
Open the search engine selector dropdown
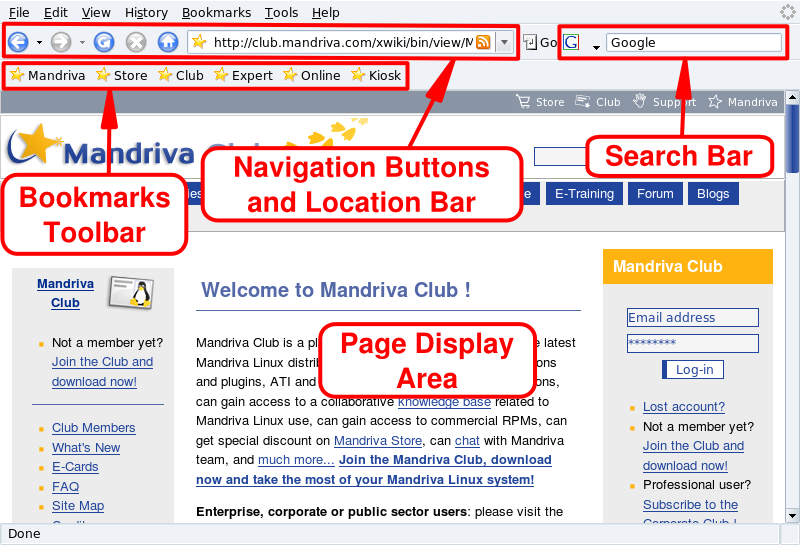click(x=595, y=47)
